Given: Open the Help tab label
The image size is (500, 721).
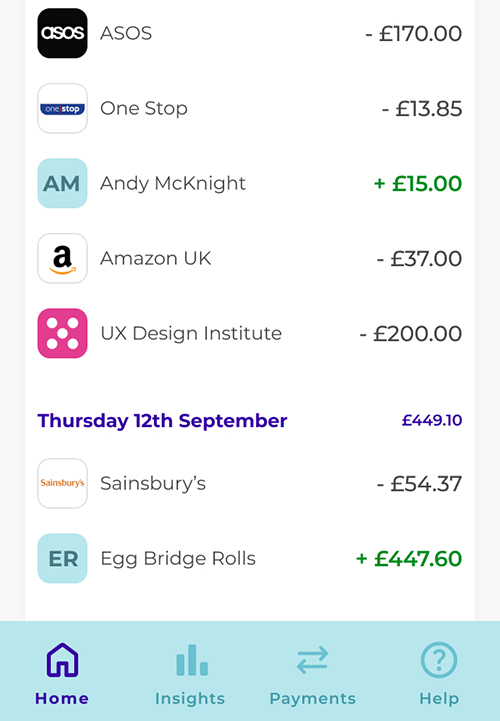Looking at the screenshot, I should click(439, 699).
